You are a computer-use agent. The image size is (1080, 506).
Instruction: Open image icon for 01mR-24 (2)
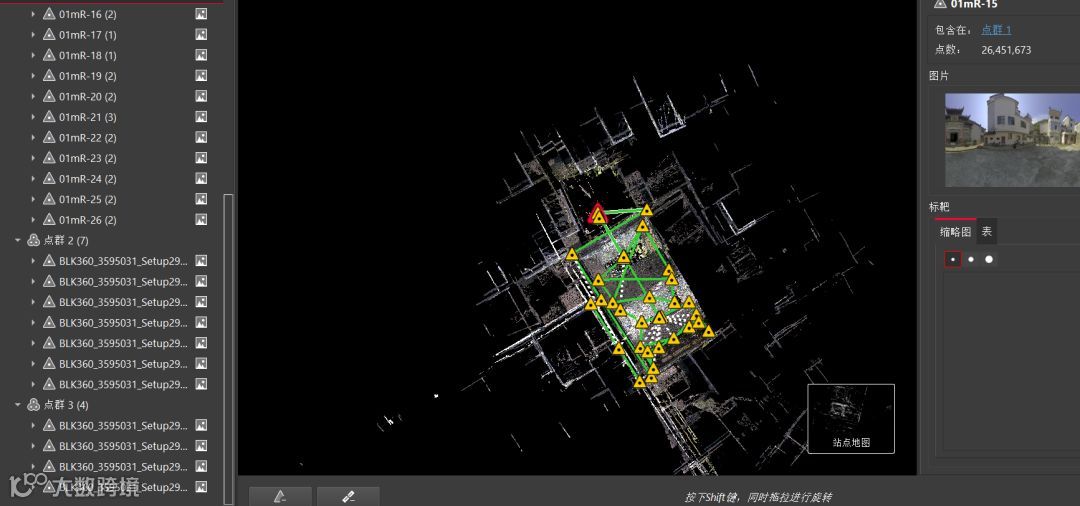tap(201, 179)
